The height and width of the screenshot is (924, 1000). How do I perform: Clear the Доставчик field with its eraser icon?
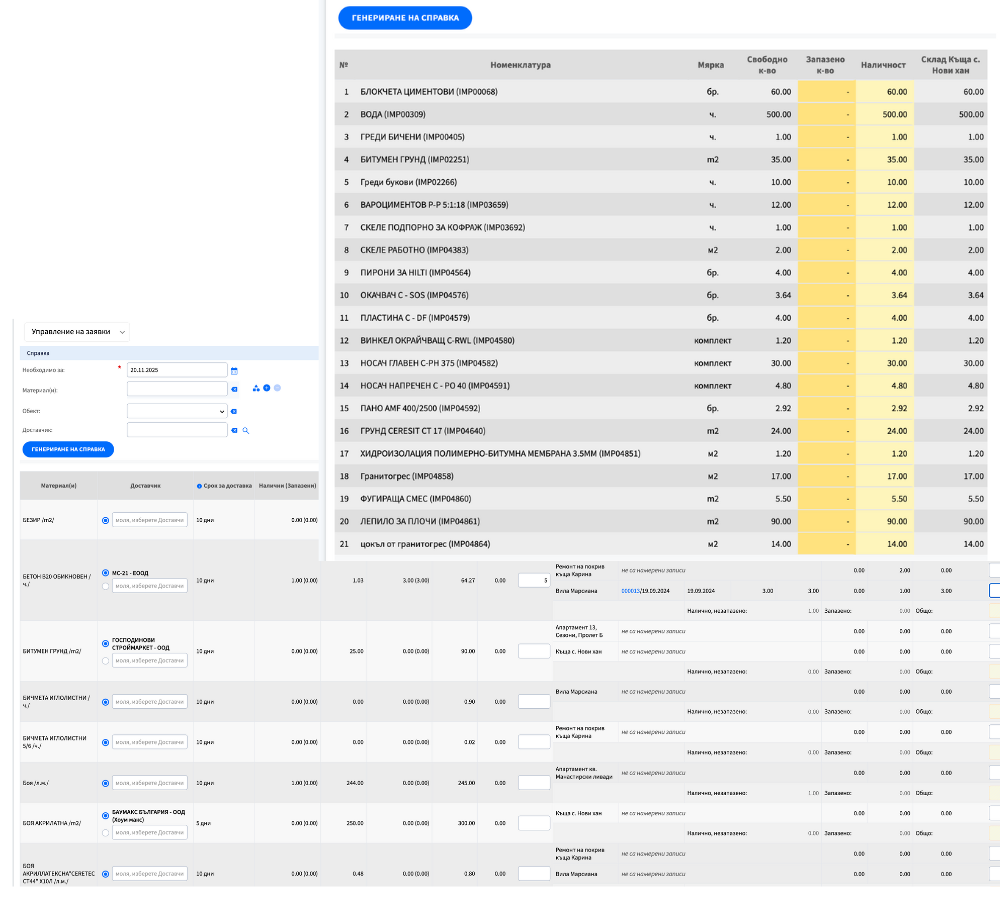(x=234, y=430)
